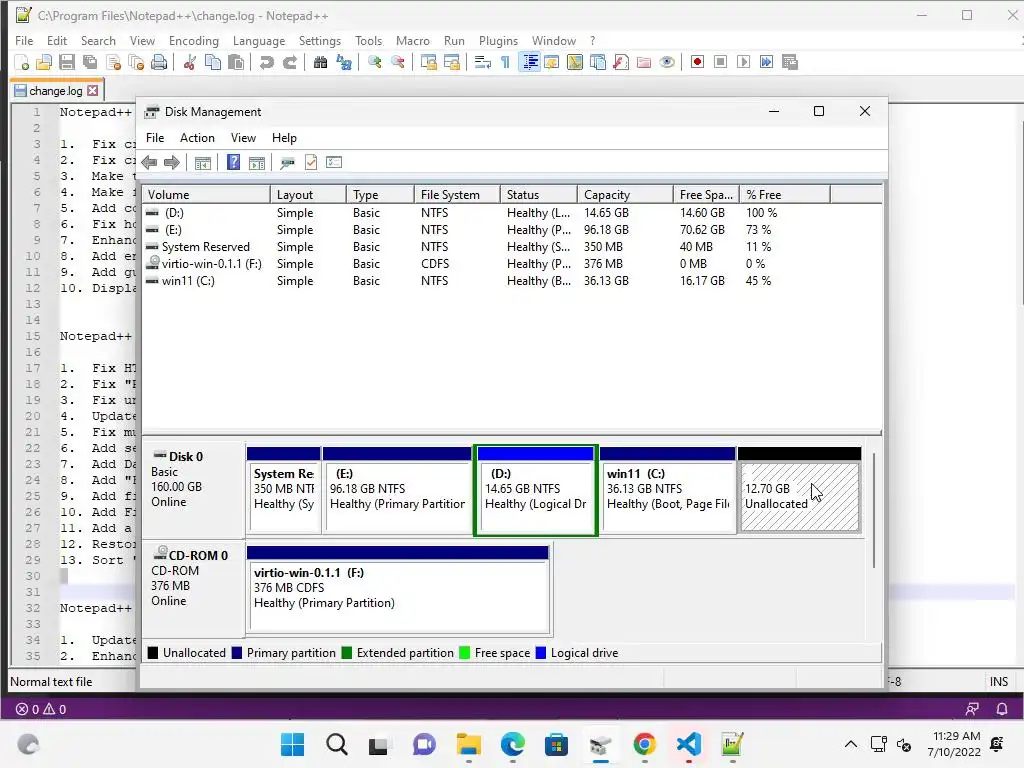
Task: Open Google Chrome from taskbar
Action: [645, 744]
